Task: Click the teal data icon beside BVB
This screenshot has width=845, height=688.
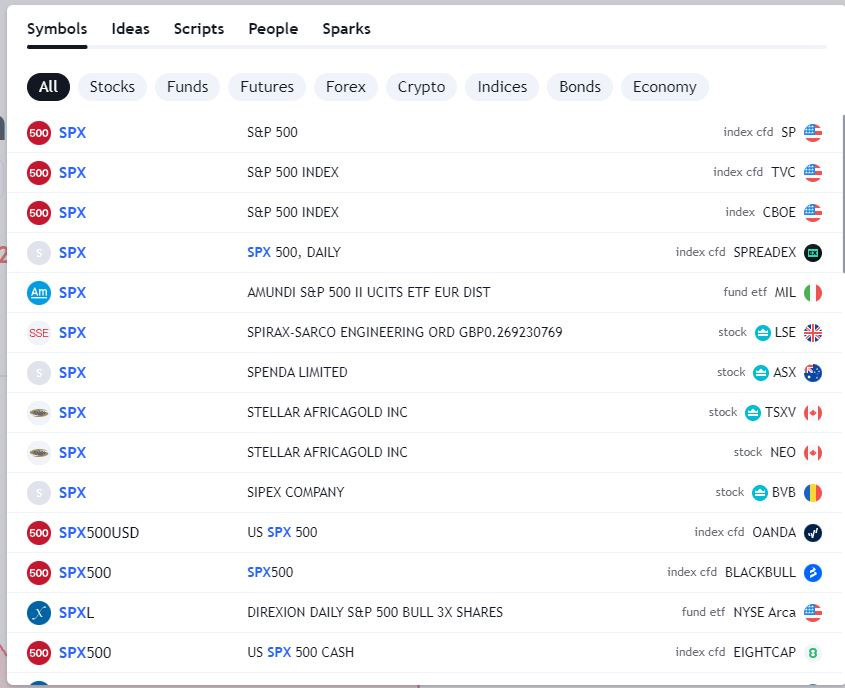Action: pos(759,492)
